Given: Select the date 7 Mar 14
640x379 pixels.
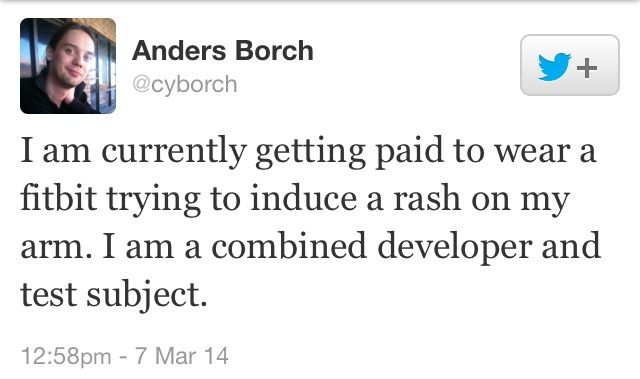Looking at the screenshot, I should coord(182,356).
